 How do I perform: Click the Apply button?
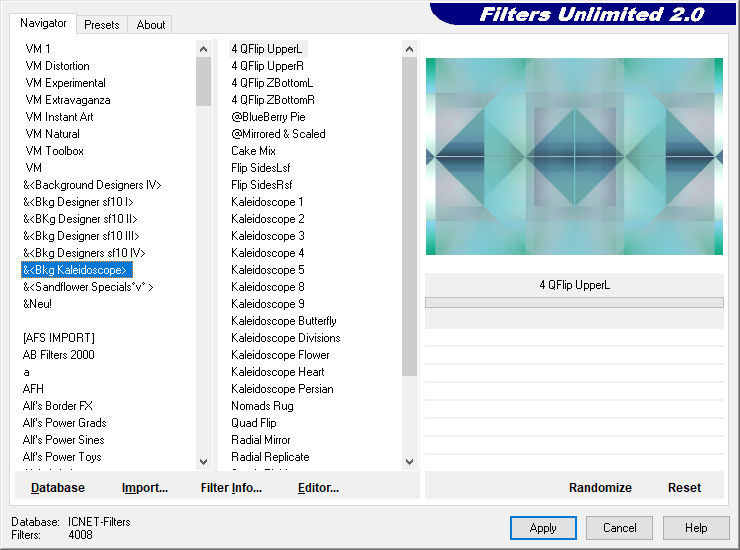tap(543, 527)
